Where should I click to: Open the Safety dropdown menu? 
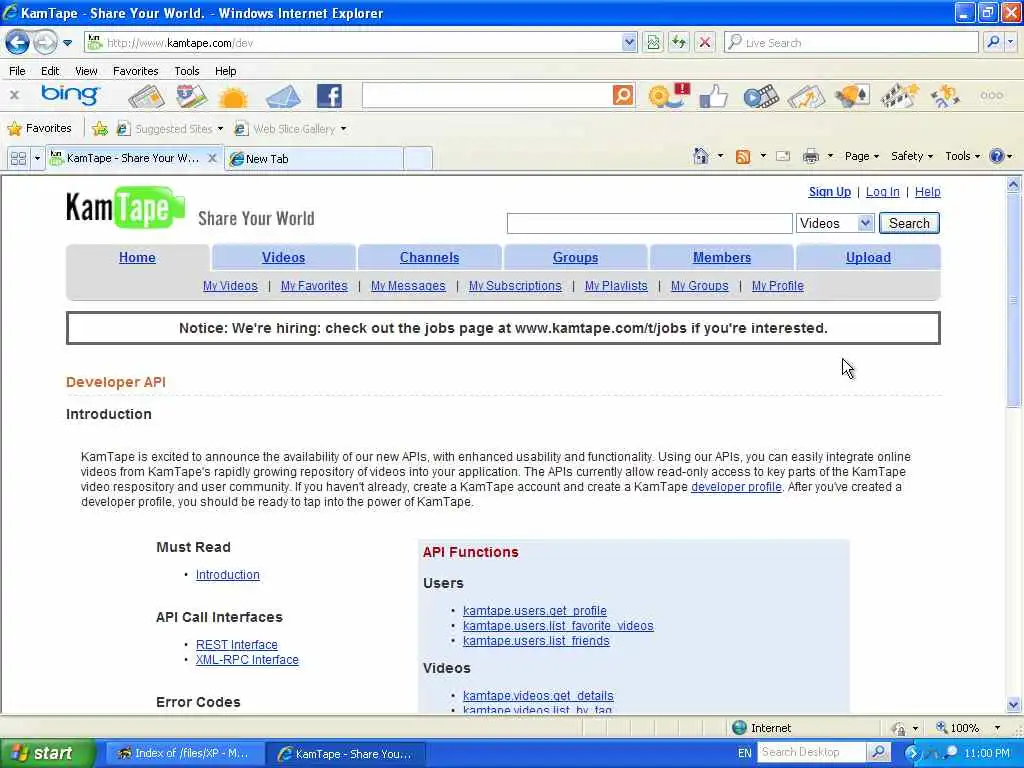(x=912, y=156)
